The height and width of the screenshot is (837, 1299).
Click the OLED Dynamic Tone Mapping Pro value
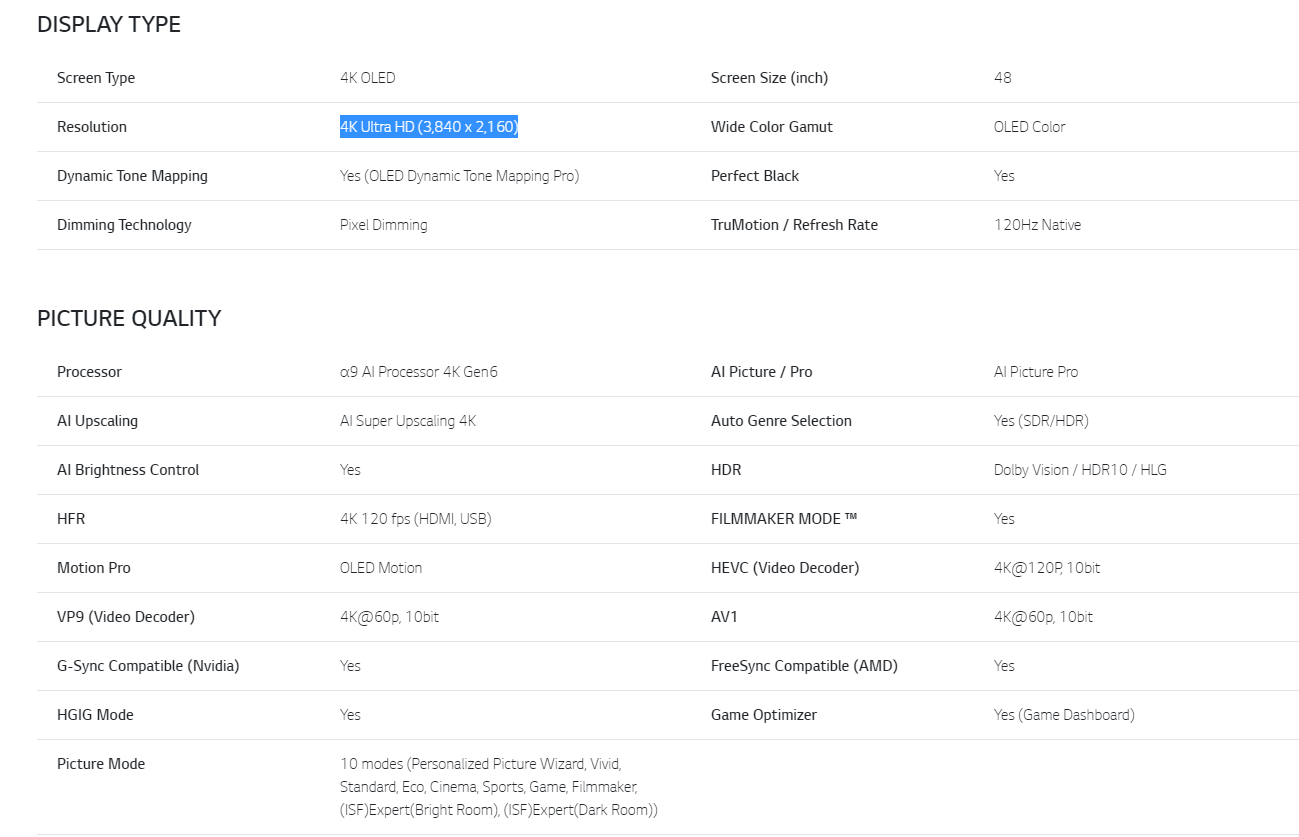[459, 176]
